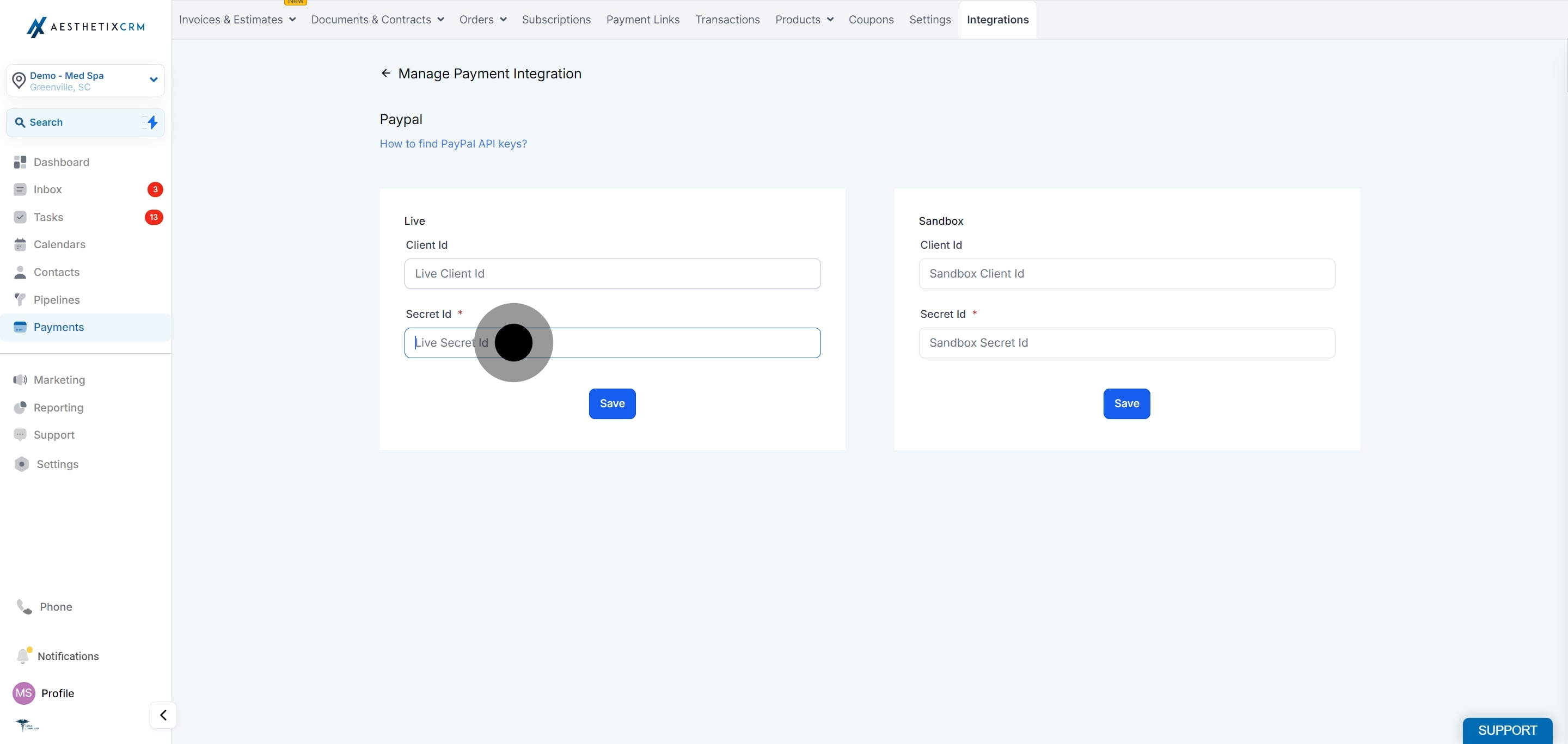Expand the Products dropdown menu

pyautogui.click(x=804, y=20)
